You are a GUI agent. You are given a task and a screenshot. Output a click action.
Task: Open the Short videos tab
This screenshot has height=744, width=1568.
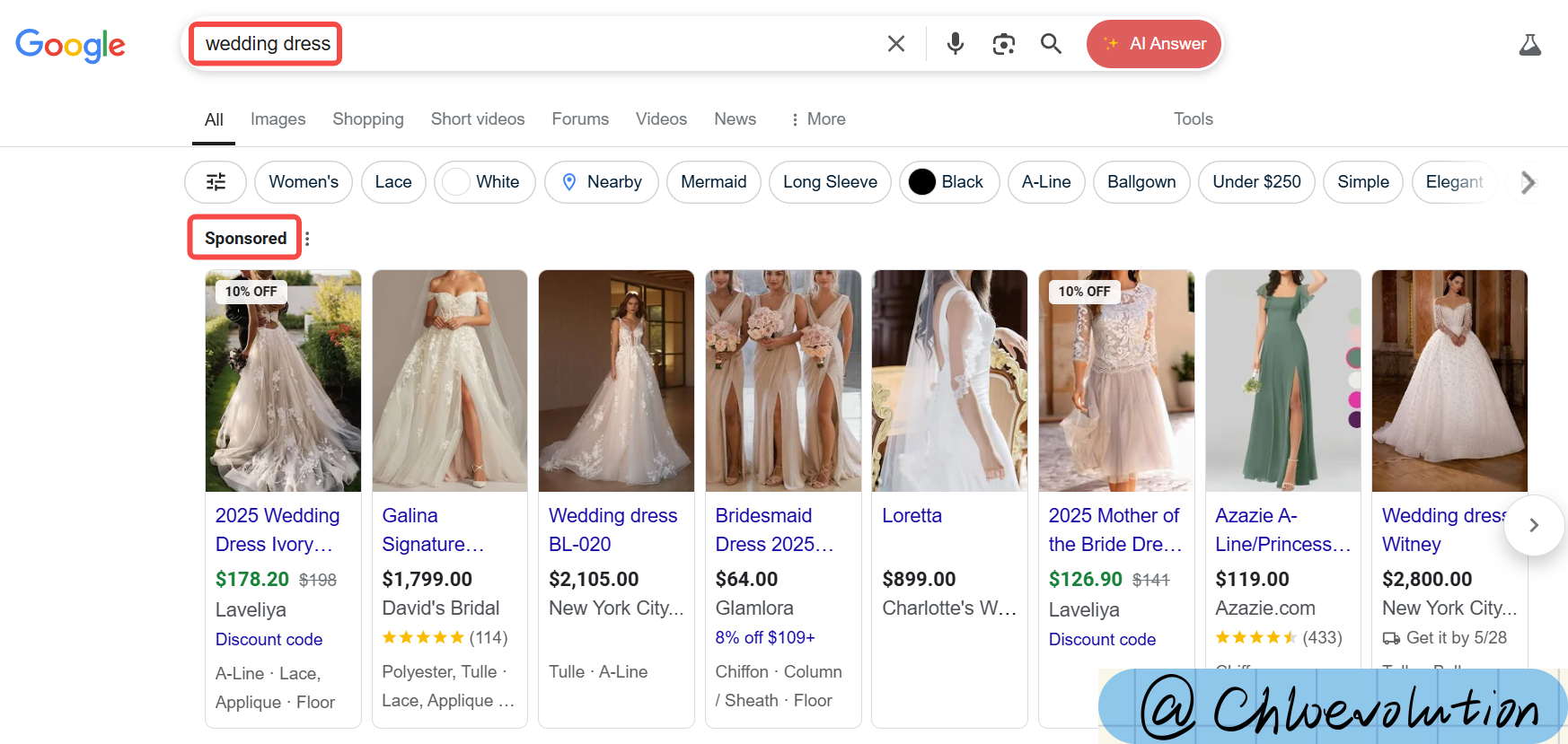(x=478, y=118)
